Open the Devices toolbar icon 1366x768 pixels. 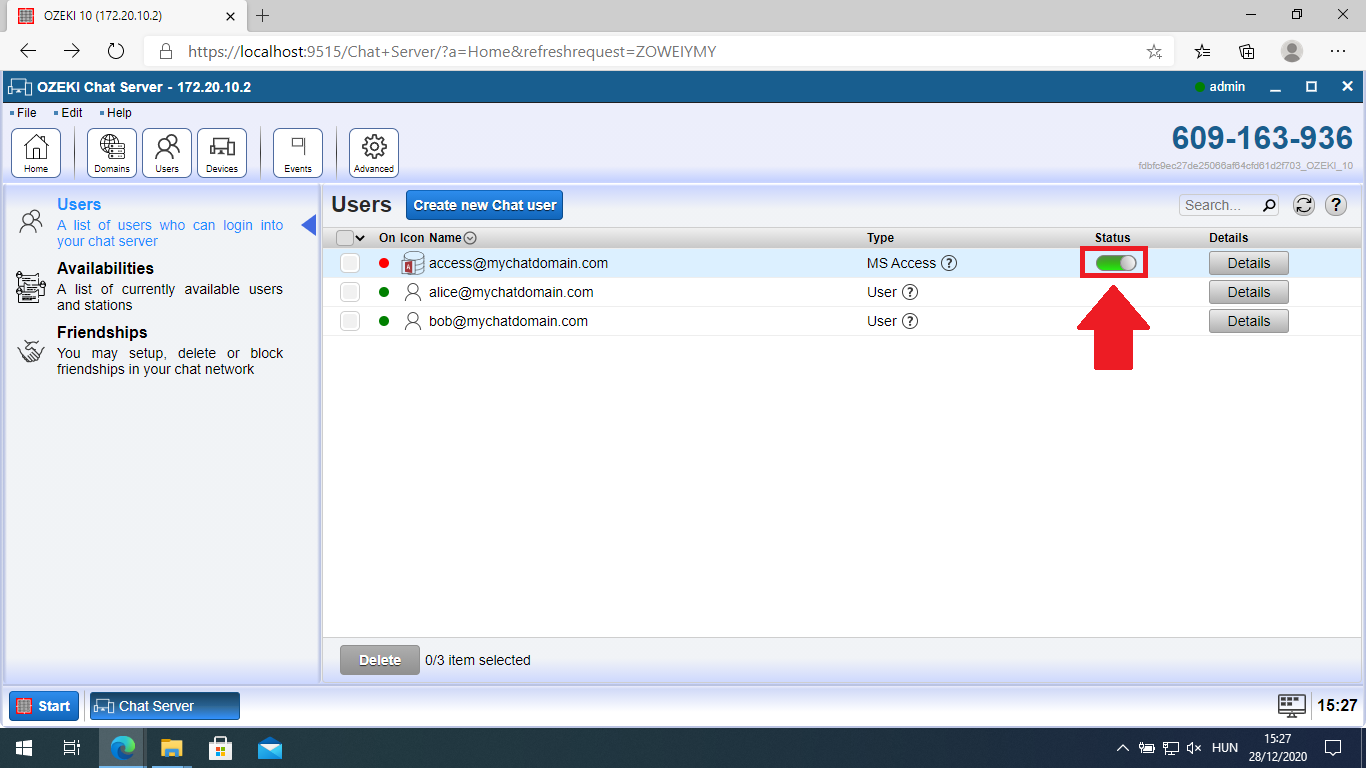222,153
